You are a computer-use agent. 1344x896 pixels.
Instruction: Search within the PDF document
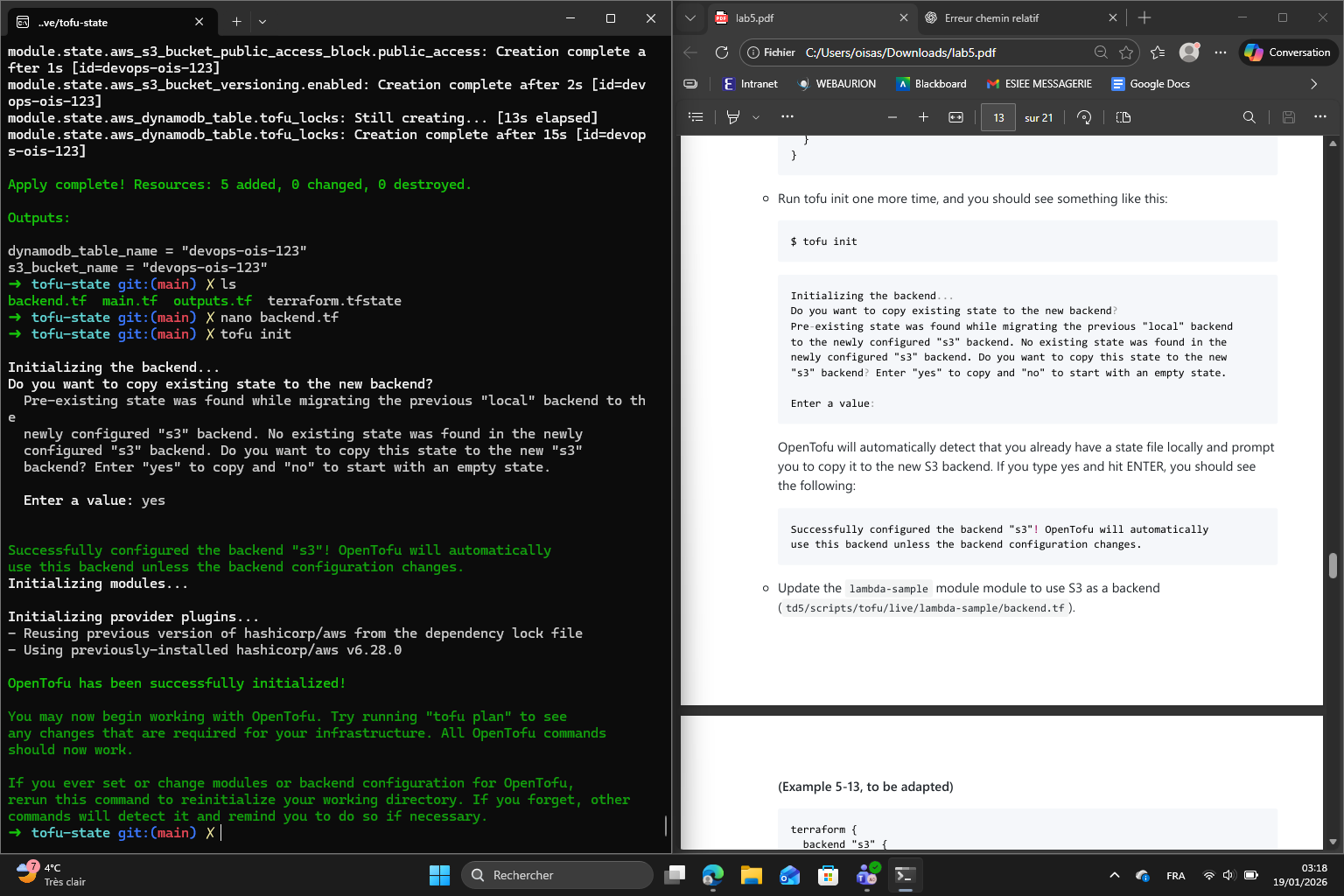[1249, 117]
